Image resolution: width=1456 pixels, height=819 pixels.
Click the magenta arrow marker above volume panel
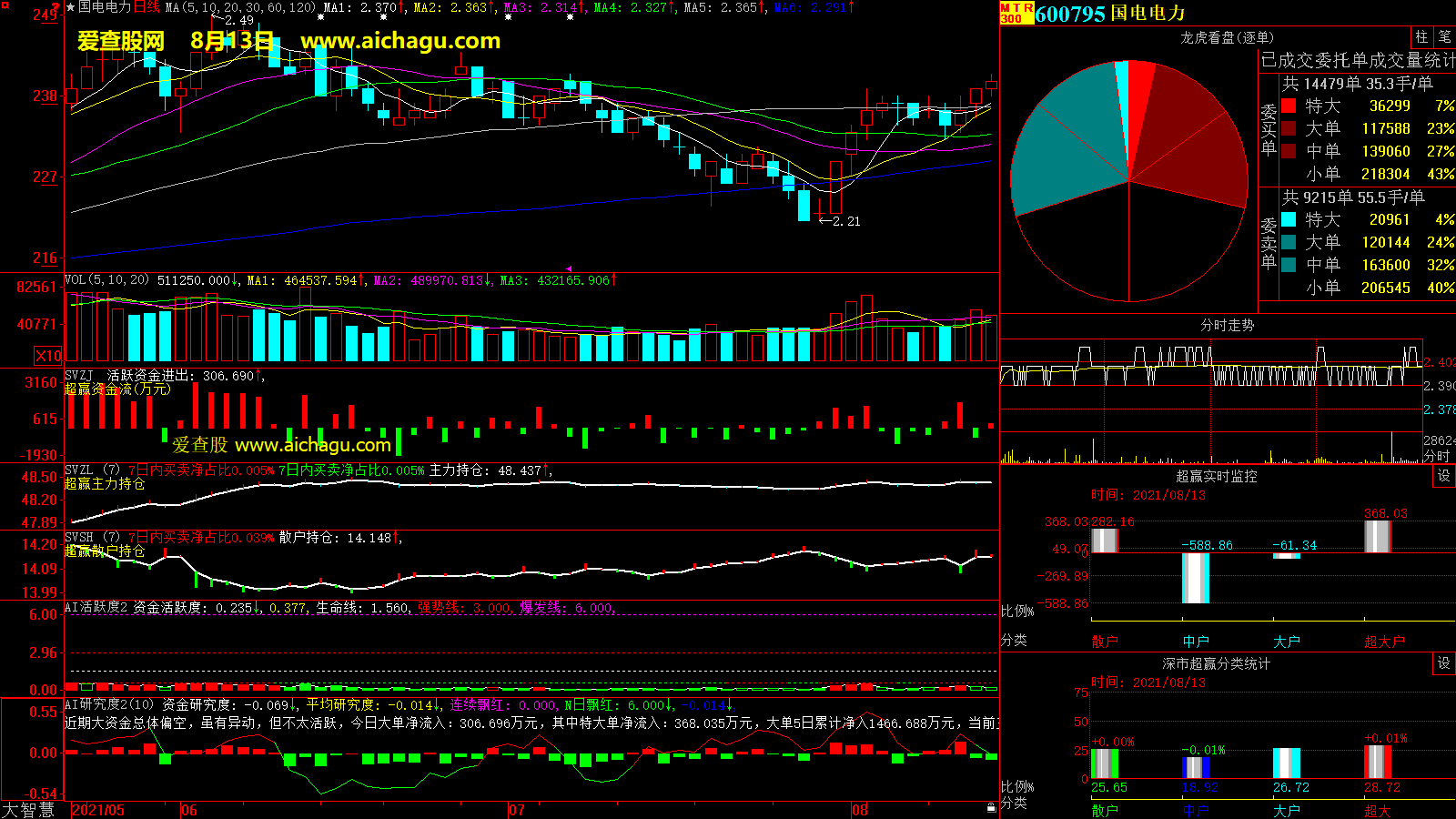coord(569,268)
